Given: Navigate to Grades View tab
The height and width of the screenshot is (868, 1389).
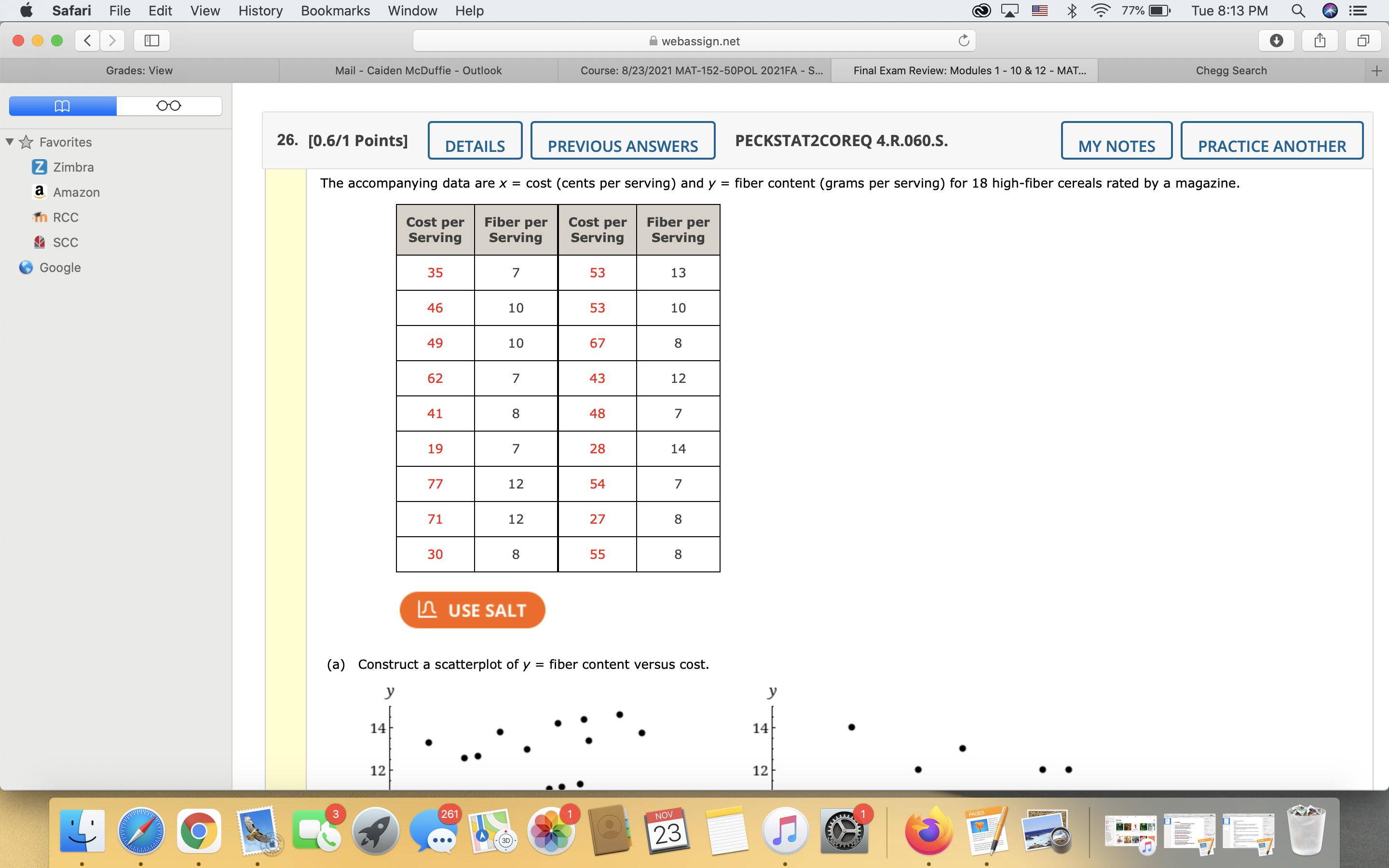Looking at the screenshot, I should 139,70.
